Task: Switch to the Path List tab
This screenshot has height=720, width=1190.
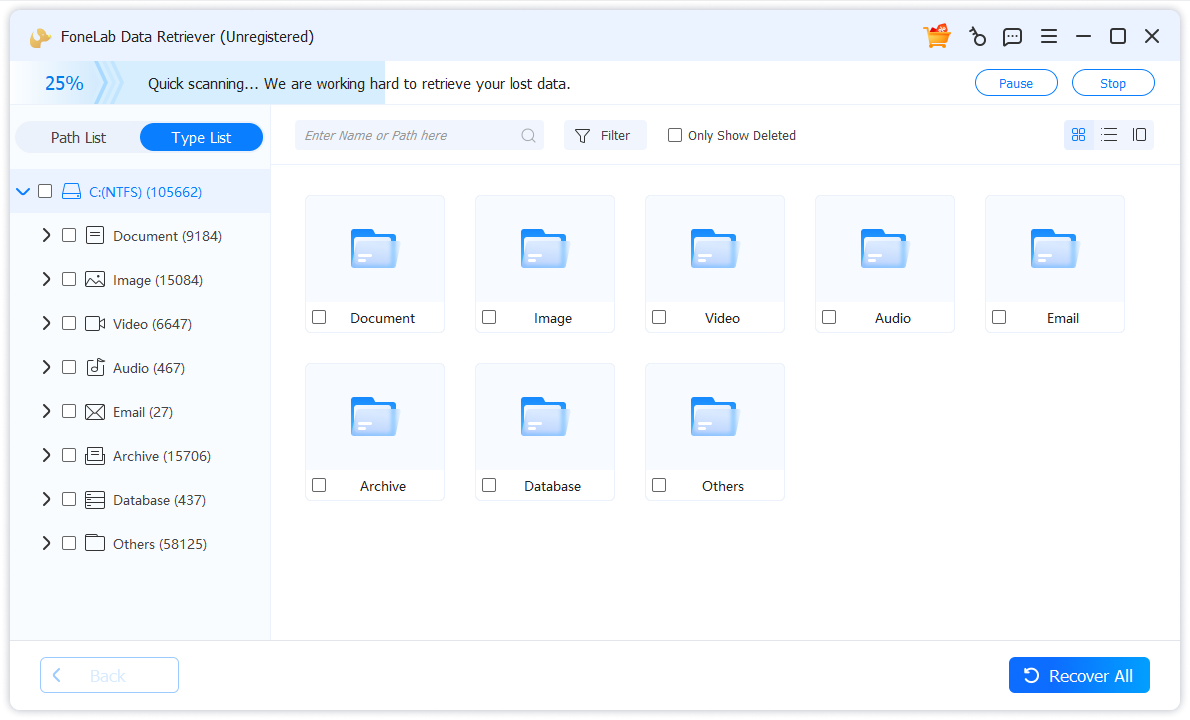Action: pos(78,138)
